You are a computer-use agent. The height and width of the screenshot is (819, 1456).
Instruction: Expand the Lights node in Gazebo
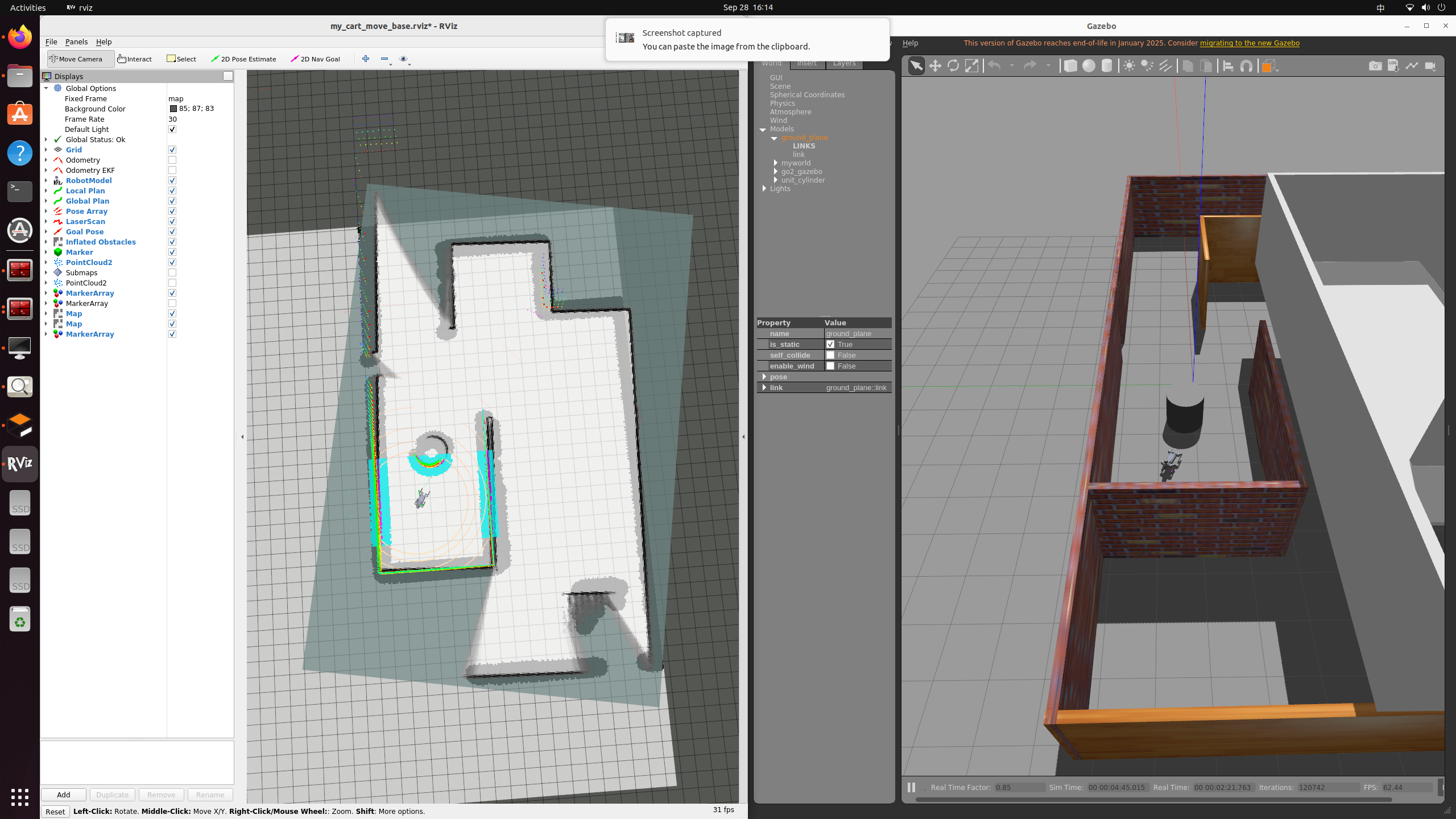tap(764, 188)
